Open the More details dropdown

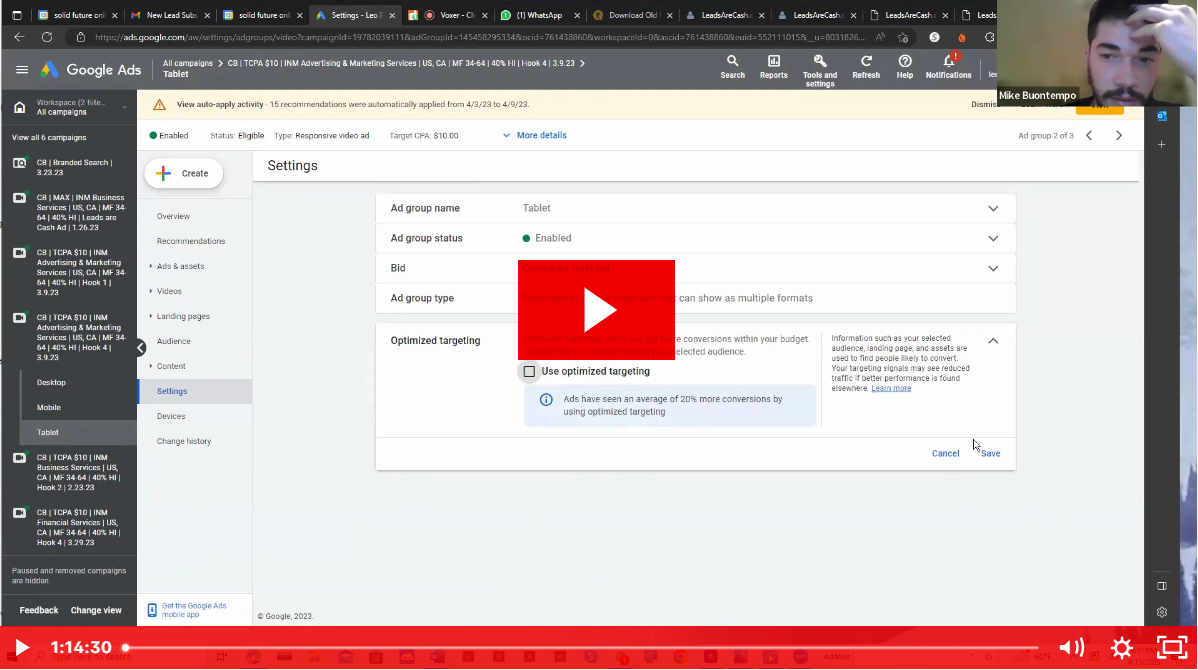point(534,135)
